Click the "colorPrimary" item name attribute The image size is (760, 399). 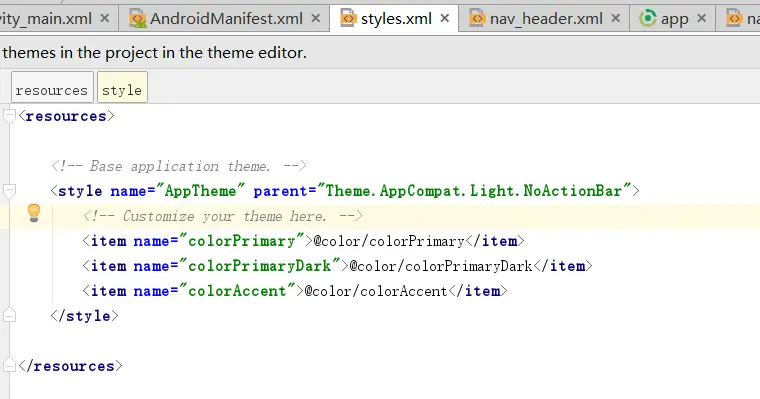coord(242,241)
